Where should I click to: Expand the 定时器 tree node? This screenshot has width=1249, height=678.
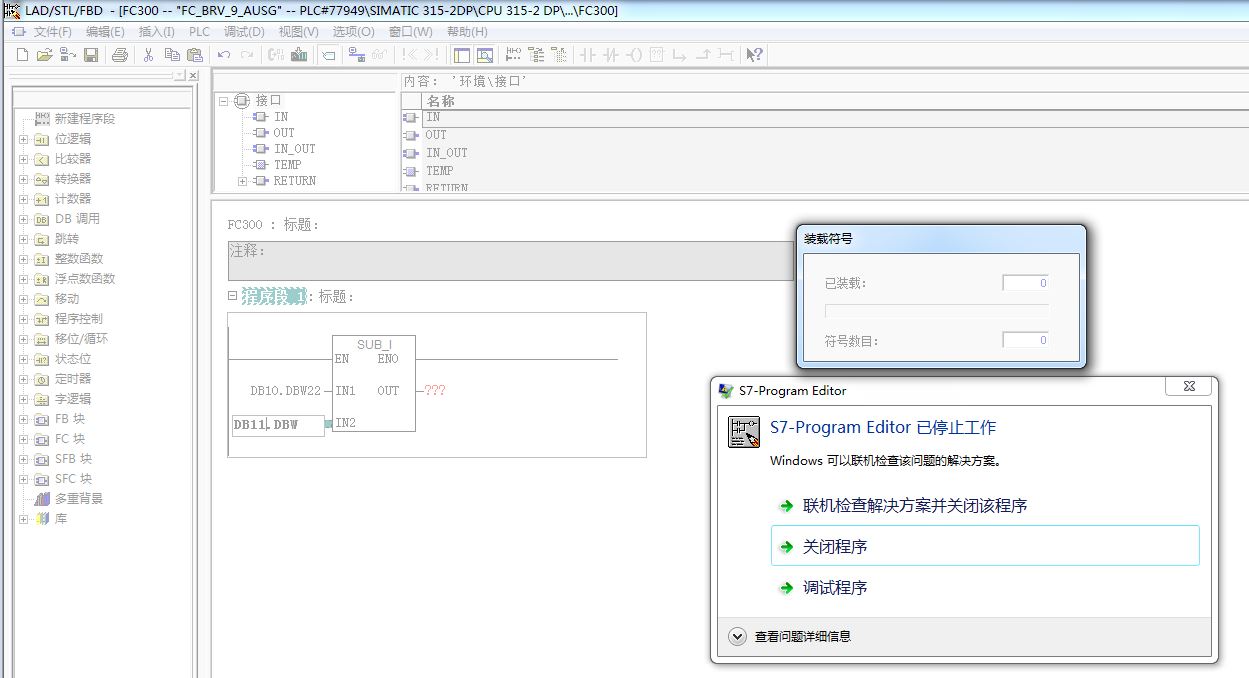coord(23,379)
